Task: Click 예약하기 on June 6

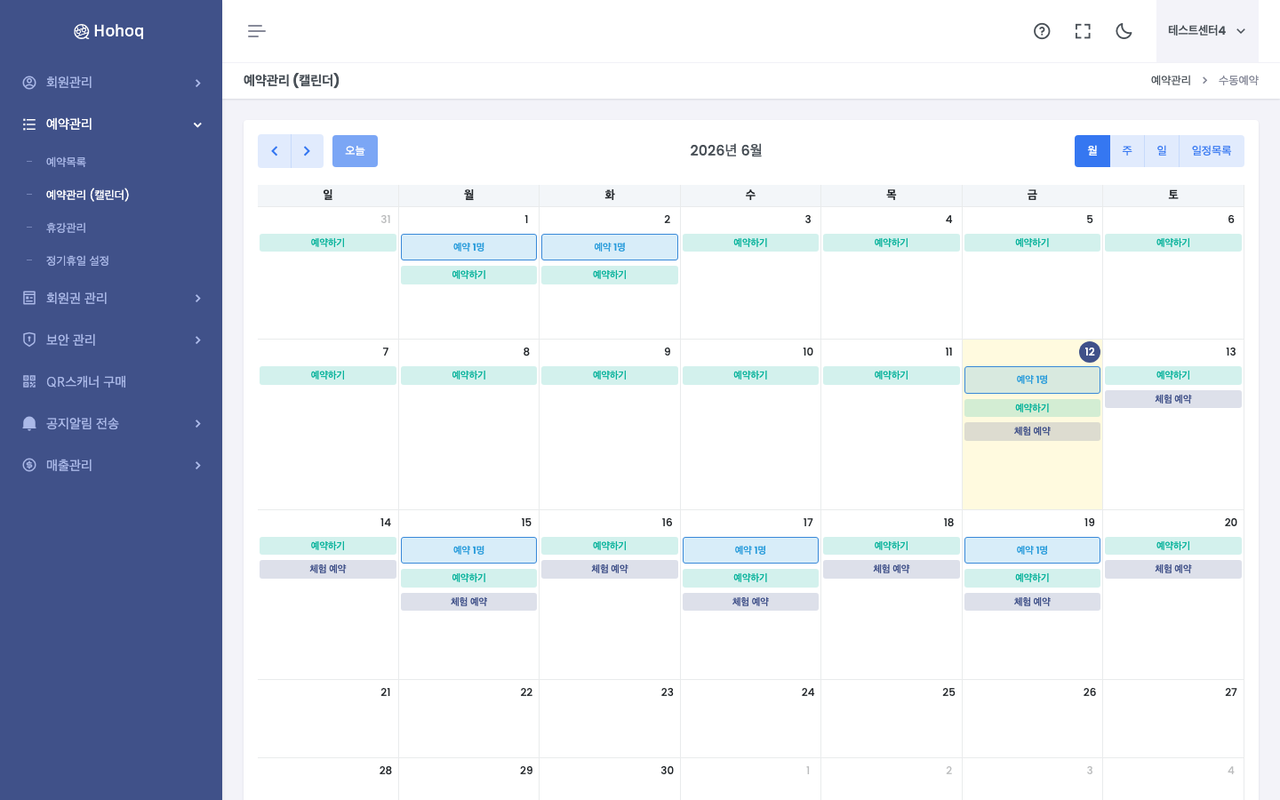Action: 1173,243
